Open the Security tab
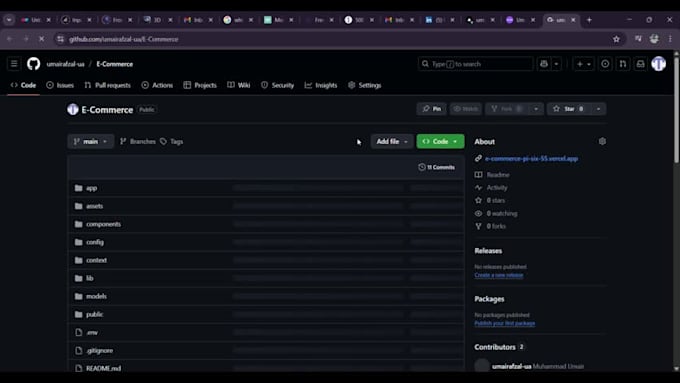 (x=278, y=85)
